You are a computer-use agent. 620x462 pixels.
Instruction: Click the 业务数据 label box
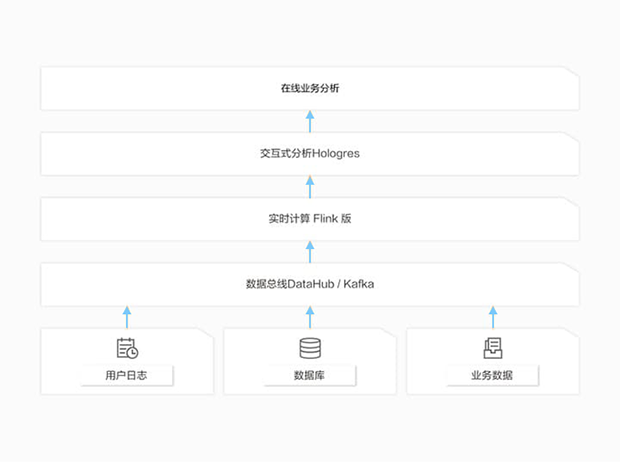[492, 375]
